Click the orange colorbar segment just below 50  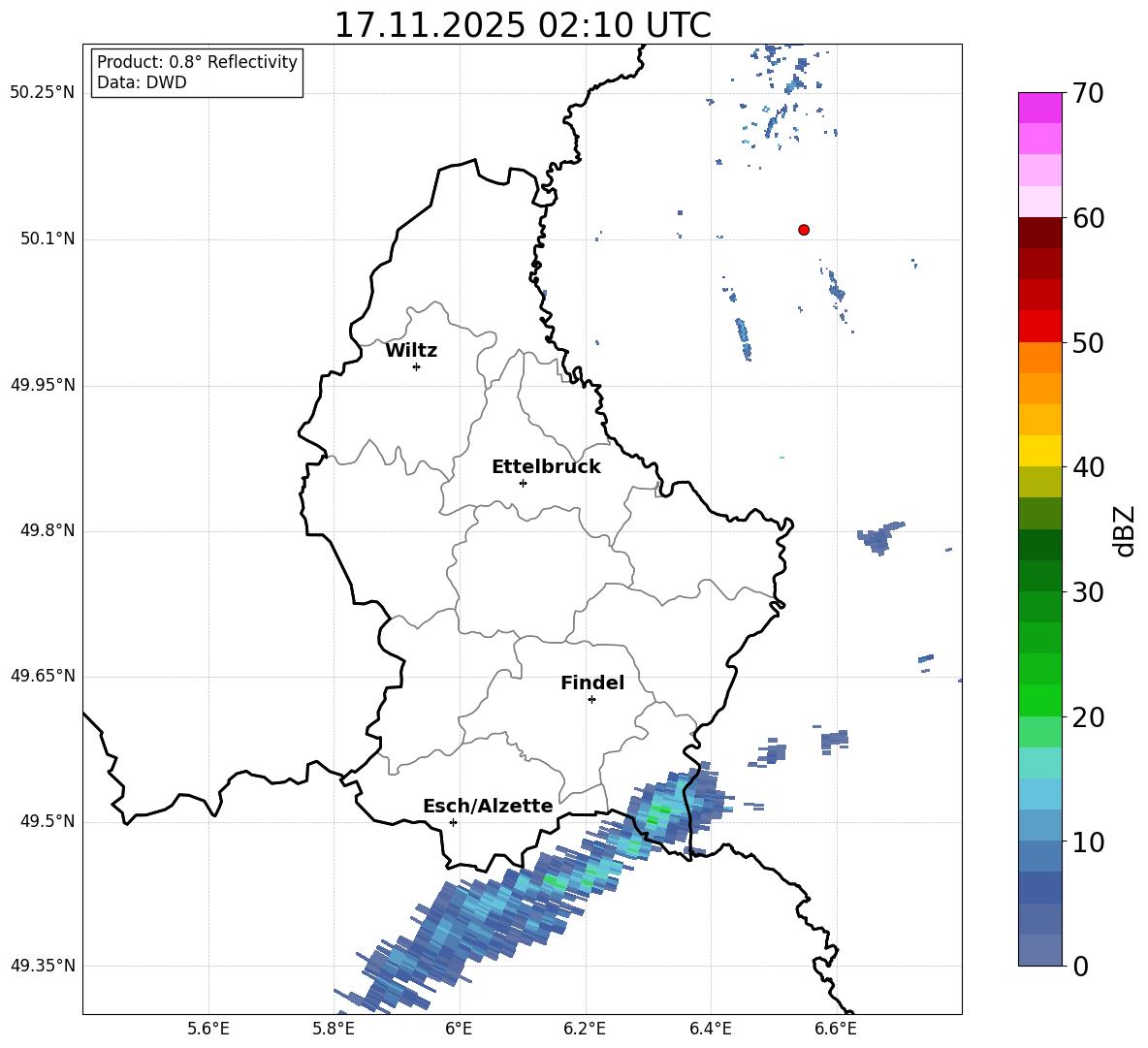1039,357
